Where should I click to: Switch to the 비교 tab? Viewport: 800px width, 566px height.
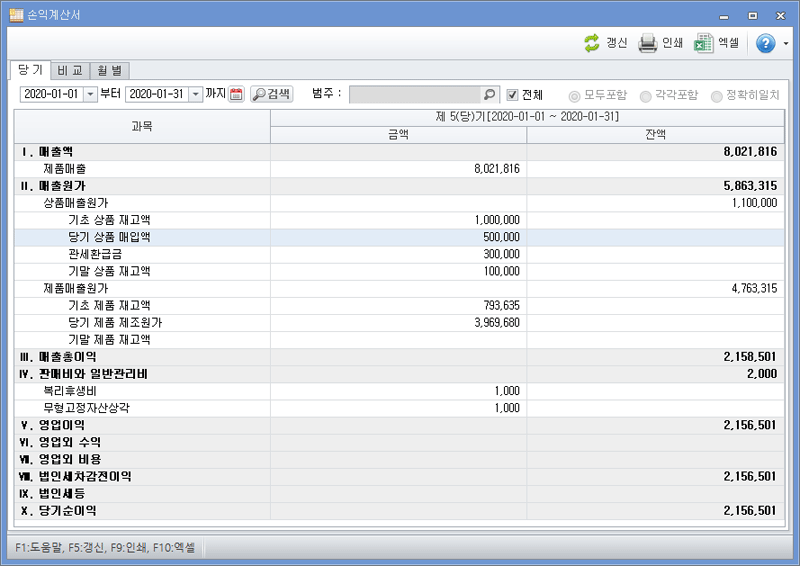coord(70,71)
